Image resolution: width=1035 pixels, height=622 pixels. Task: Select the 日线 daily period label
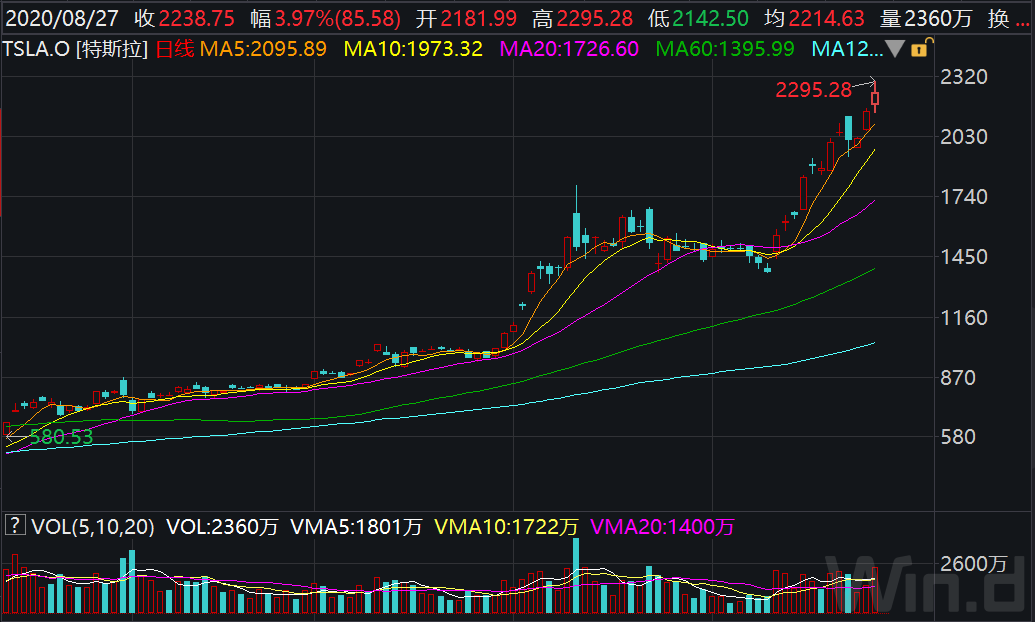click(x=175, y=49)
